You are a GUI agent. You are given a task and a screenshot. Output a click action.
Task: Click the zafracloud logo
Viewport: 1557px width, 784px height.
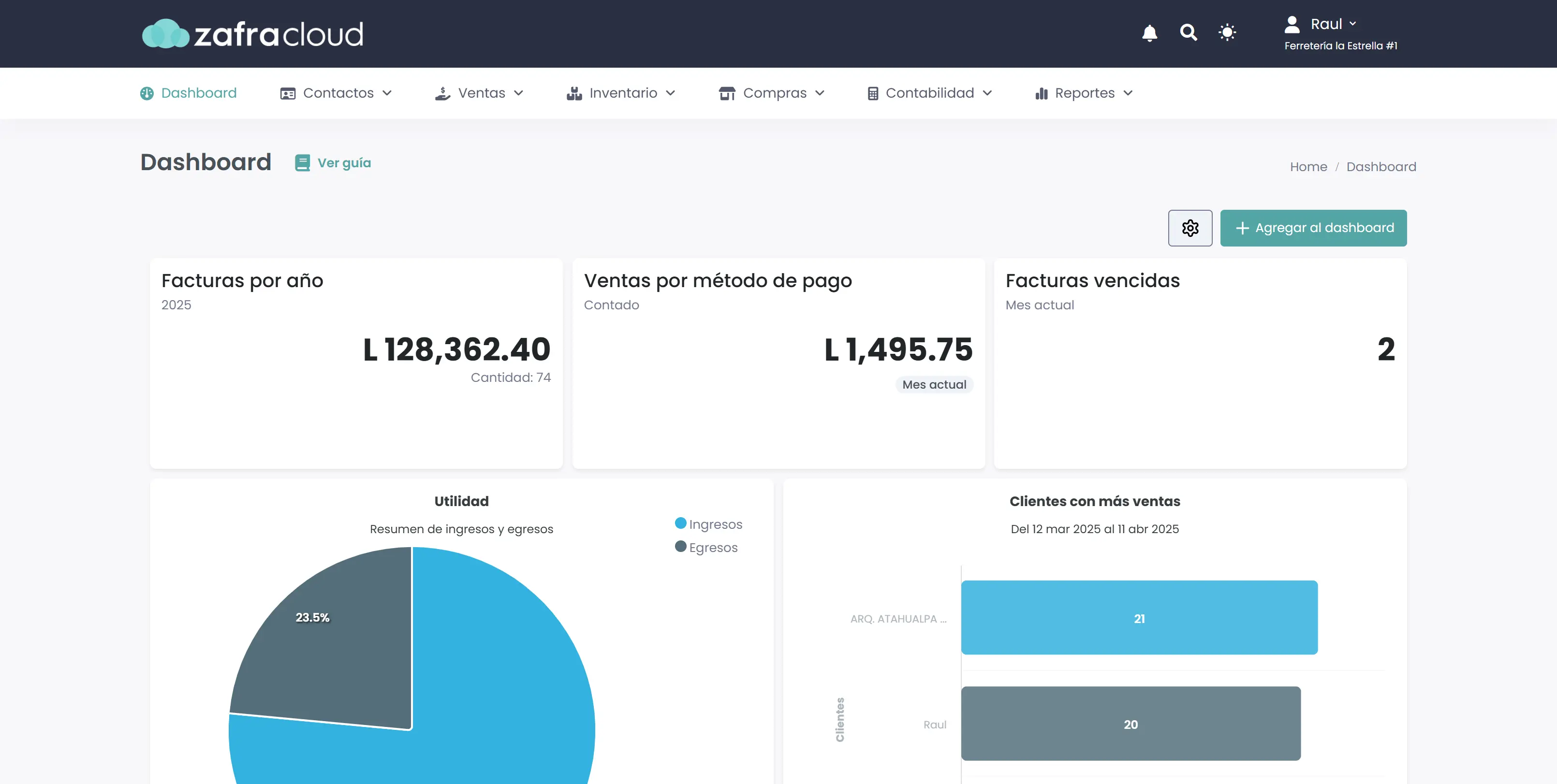252,34
